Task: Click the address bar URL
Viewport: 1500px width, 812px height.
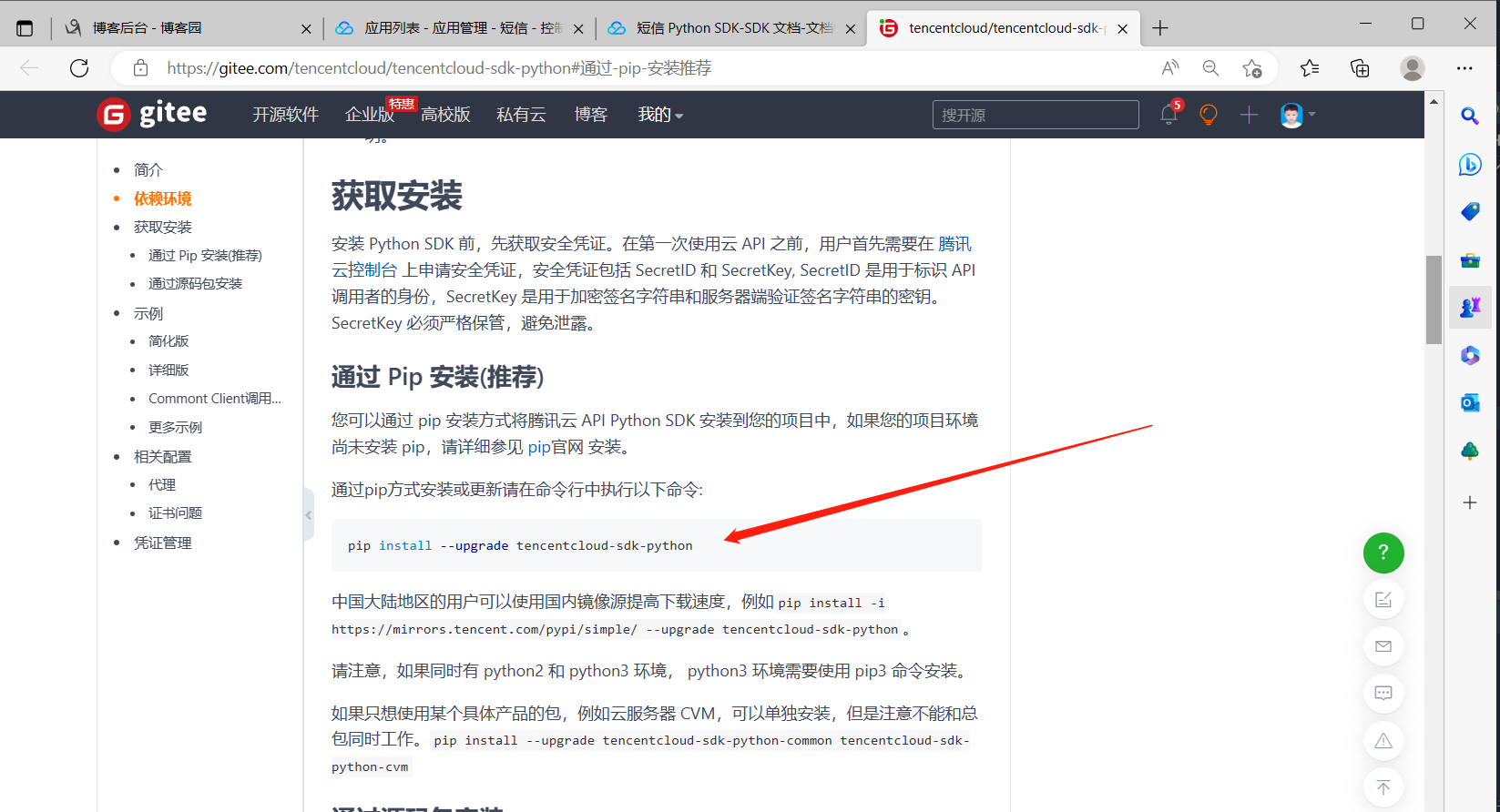Action: [439, 68]
